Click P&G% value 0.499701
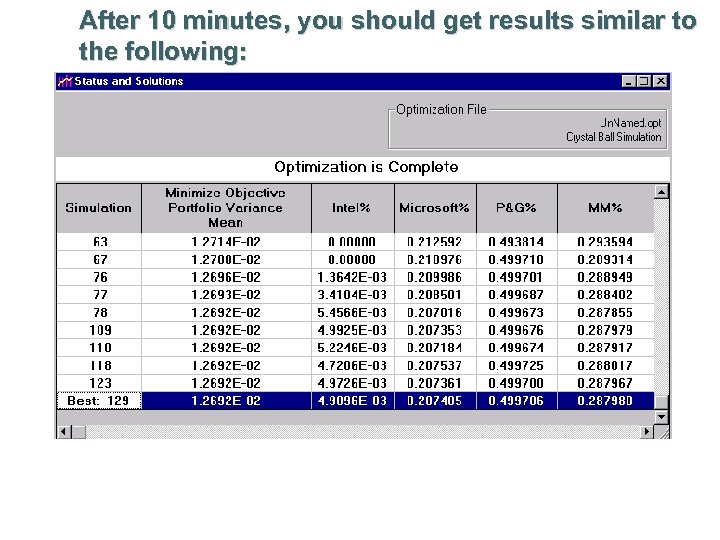 (516, 277)
